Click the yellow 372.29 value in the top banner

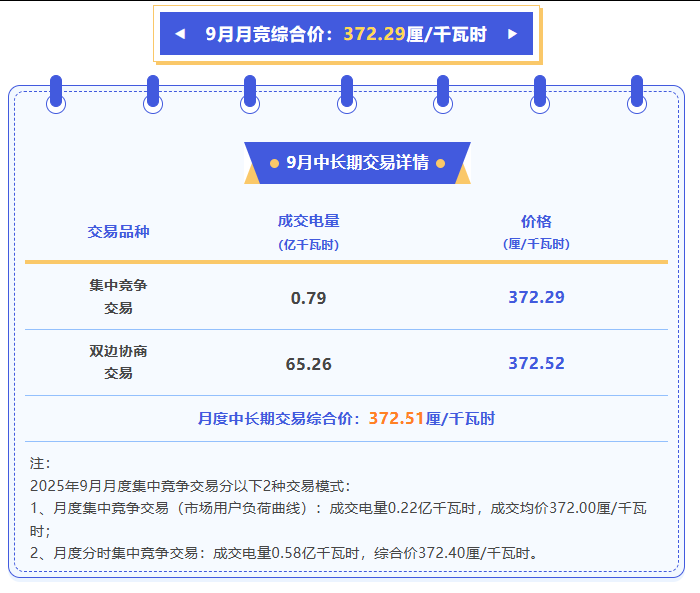[x=374, y=34]
